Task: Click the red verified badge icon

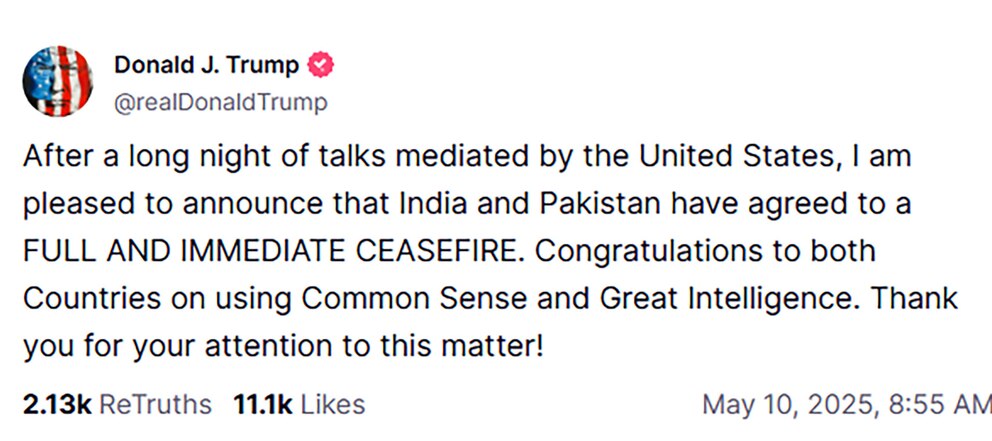Action: coord(321,66)
